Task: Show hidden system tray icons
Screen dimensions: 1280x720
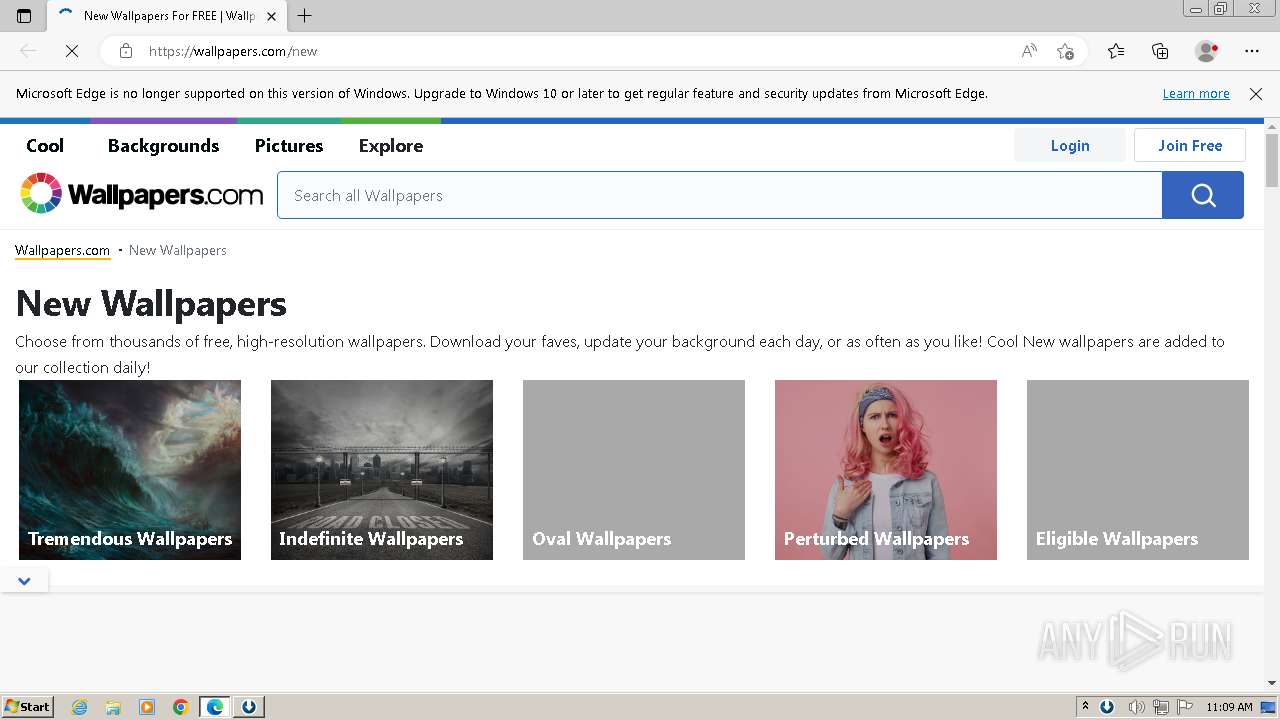Action: [x=1085, y=707]
